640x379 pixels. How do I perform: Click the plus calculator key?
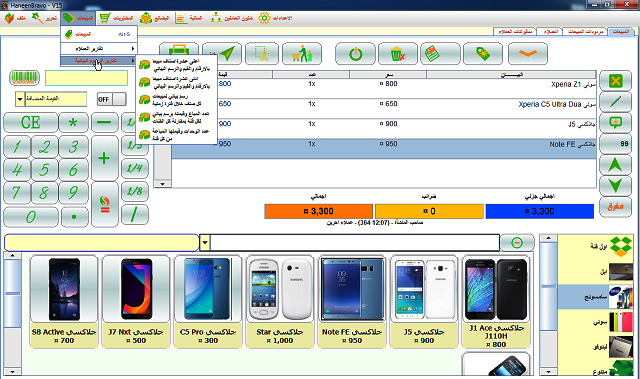click(104, 158)
